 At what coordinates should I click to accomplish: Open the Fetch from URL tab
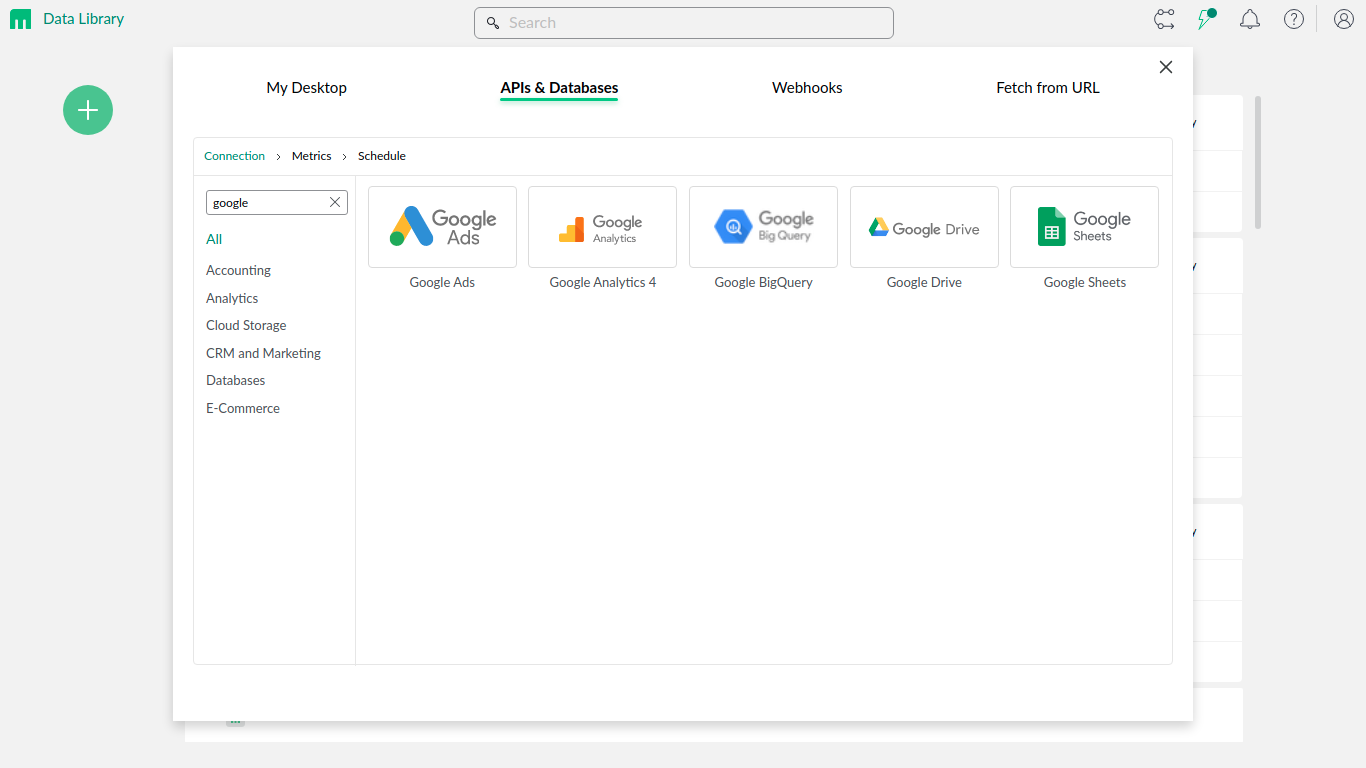tap(1048, 88)
